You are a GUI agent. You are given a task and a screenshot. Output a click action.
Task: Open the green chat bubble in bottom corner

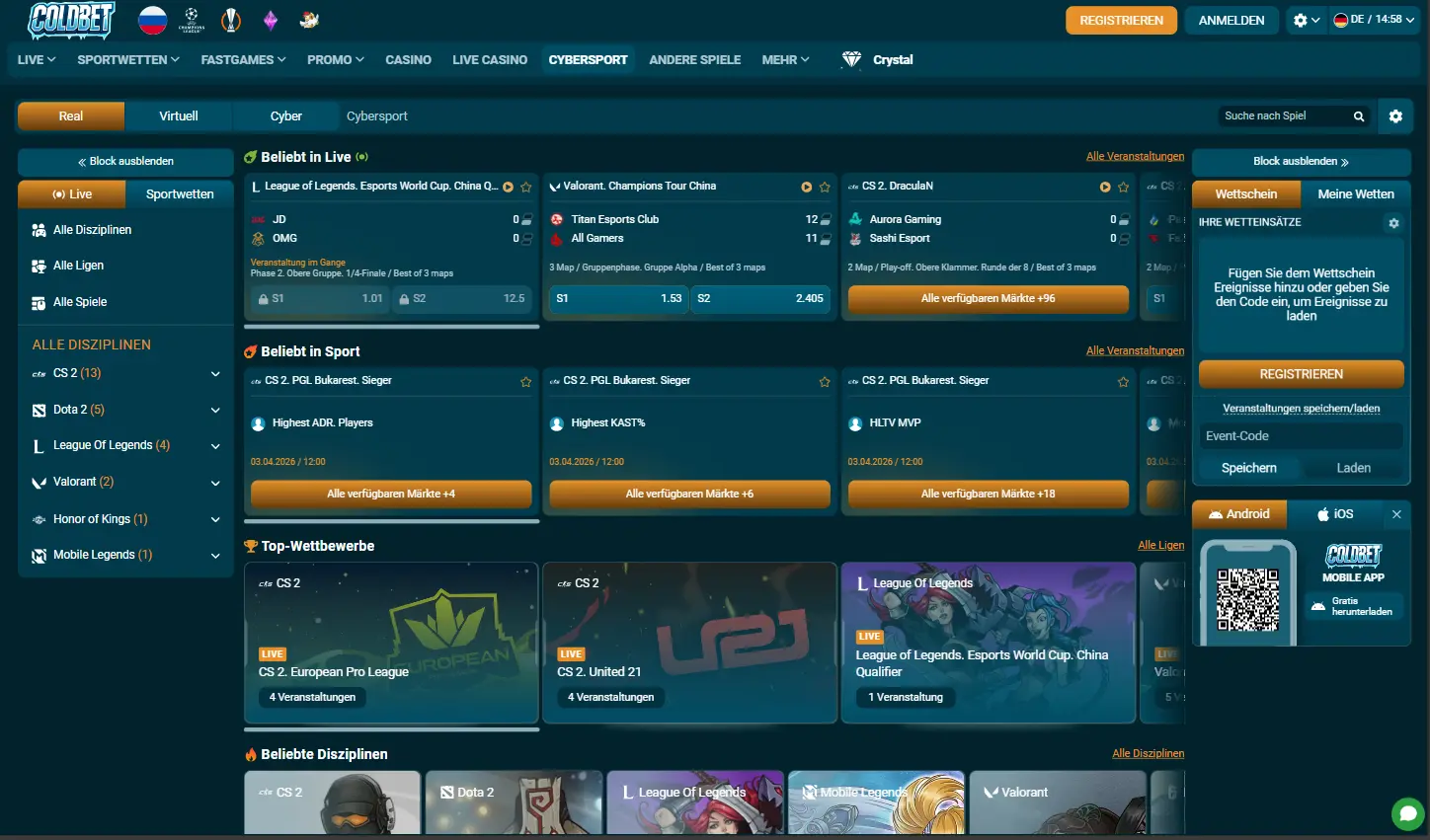pyautogui.click(x=1406, y=813)
